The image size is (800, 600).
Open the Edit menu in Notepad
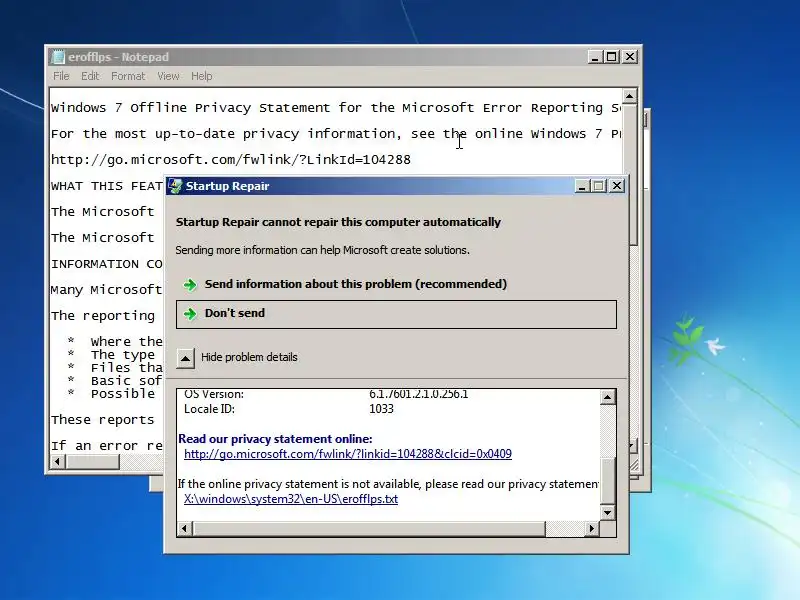pyautogui.click(x=90, y=76)
